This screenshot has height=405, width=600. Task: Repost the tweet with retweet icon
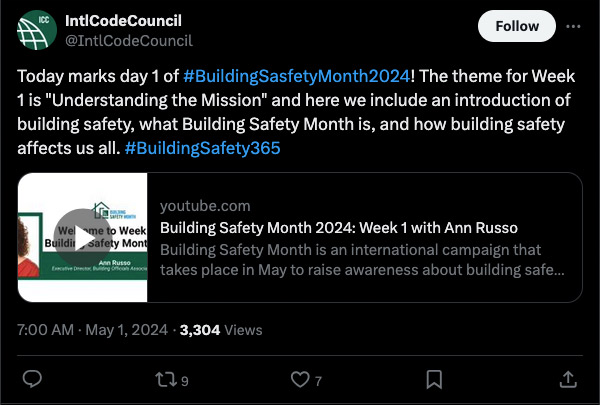click(167, 379)
